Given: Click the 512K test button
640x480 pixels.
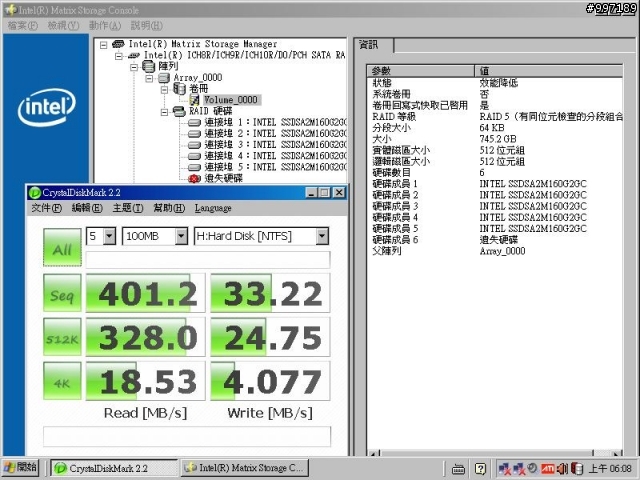Looking at the screenshot, I should click(x=62, y=337).
